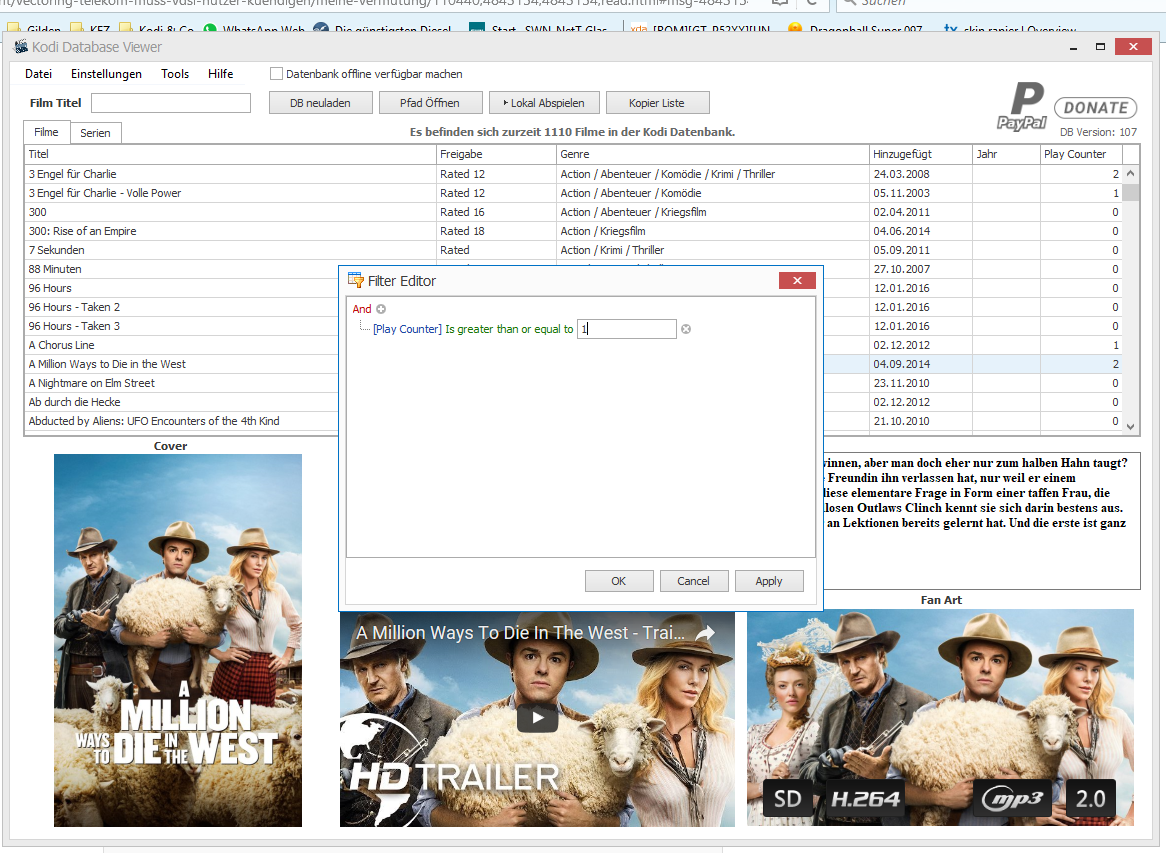Sort by the Jahr column header

1006,154
